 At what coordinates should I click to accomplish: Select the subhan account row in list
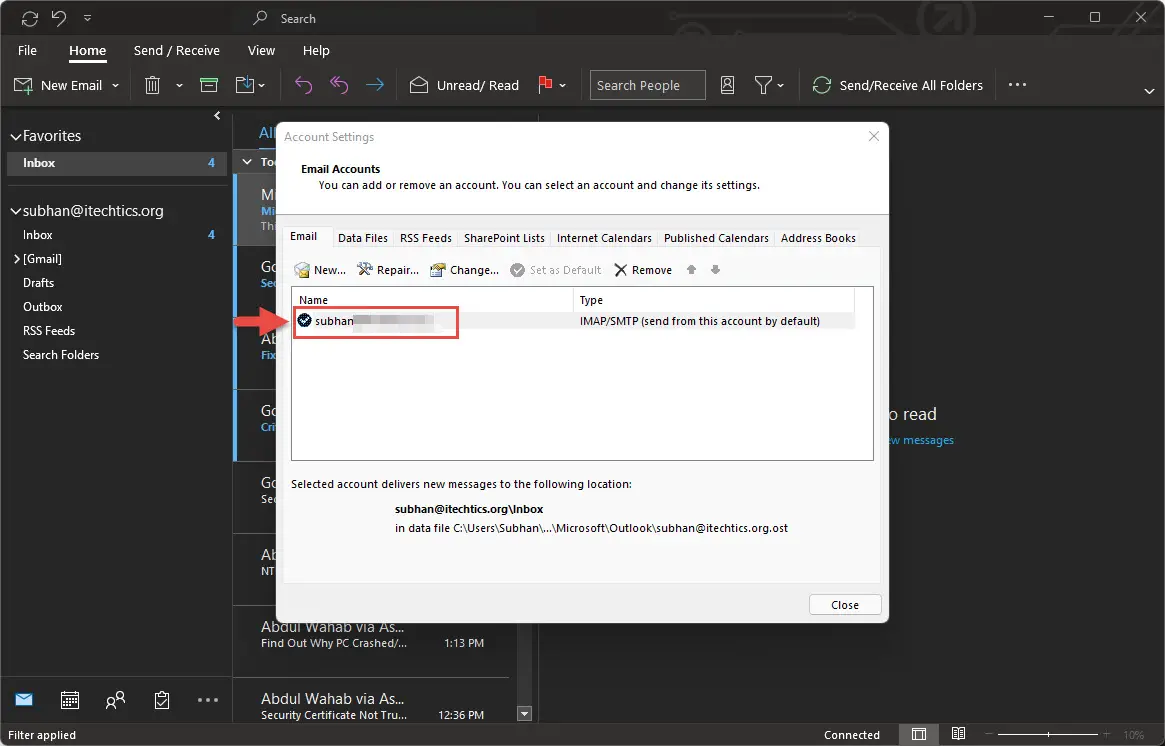(575, 321)
